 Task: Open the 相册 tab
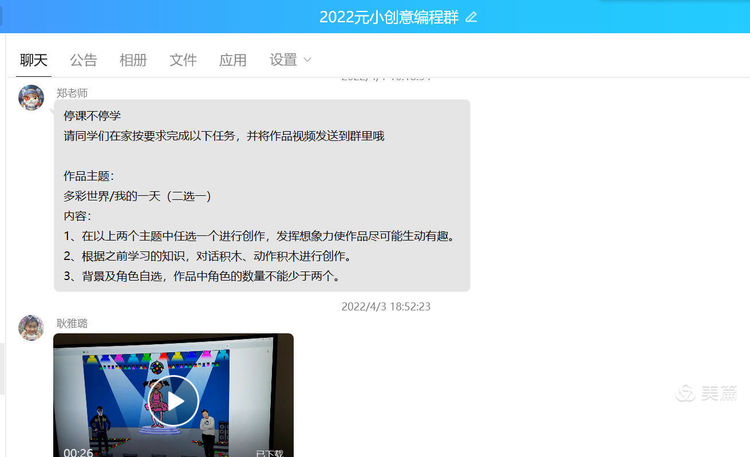pos(133,60)
